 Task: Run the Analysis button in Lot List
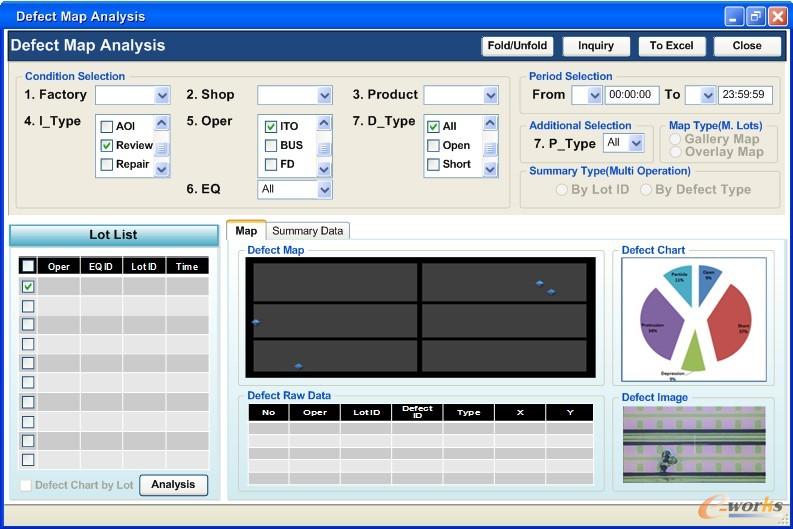(x=173, y=485)
